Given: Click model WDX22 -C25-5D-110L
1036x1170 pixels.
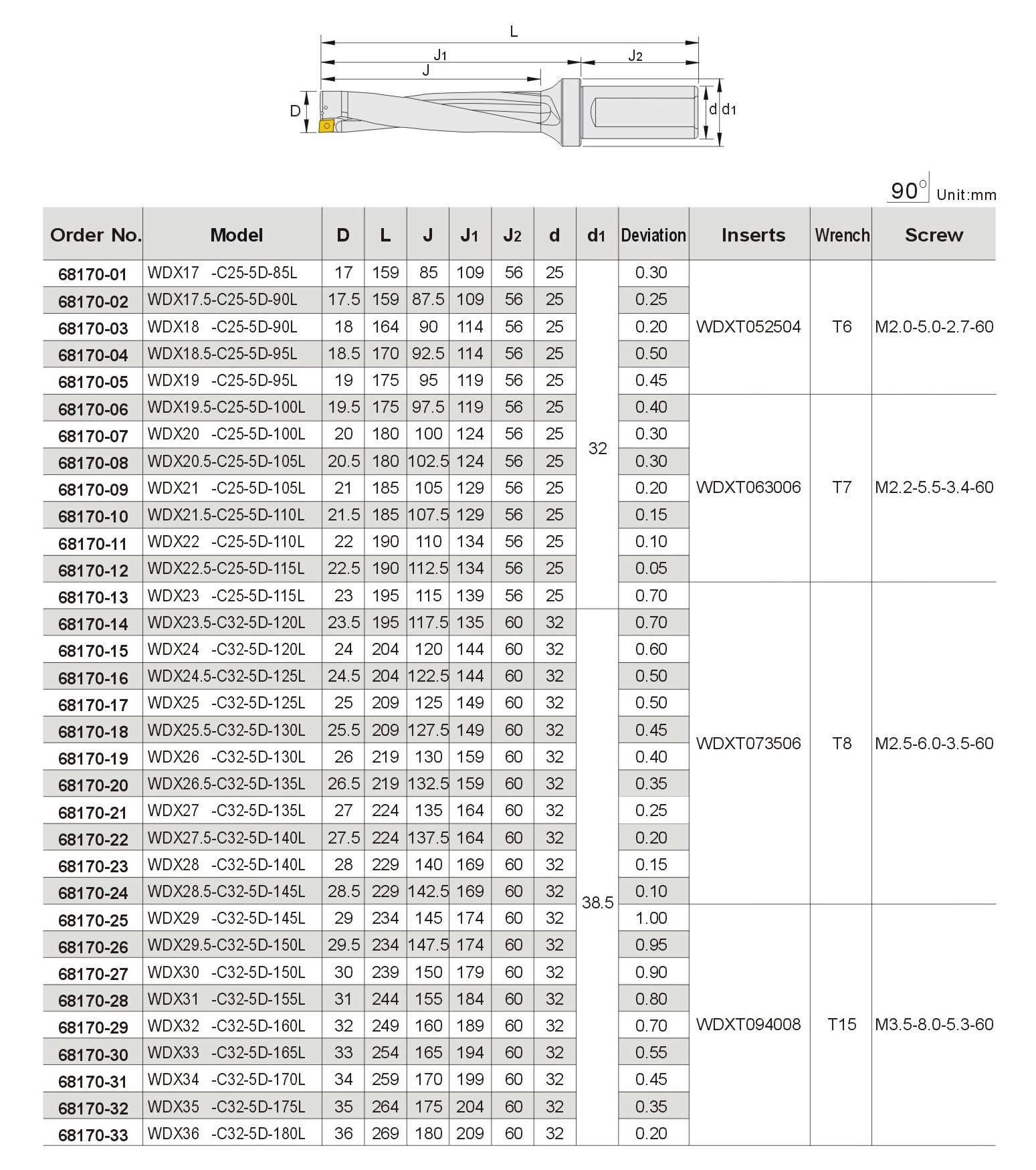Looking at the screenshot, I should [x=226, y=541].
